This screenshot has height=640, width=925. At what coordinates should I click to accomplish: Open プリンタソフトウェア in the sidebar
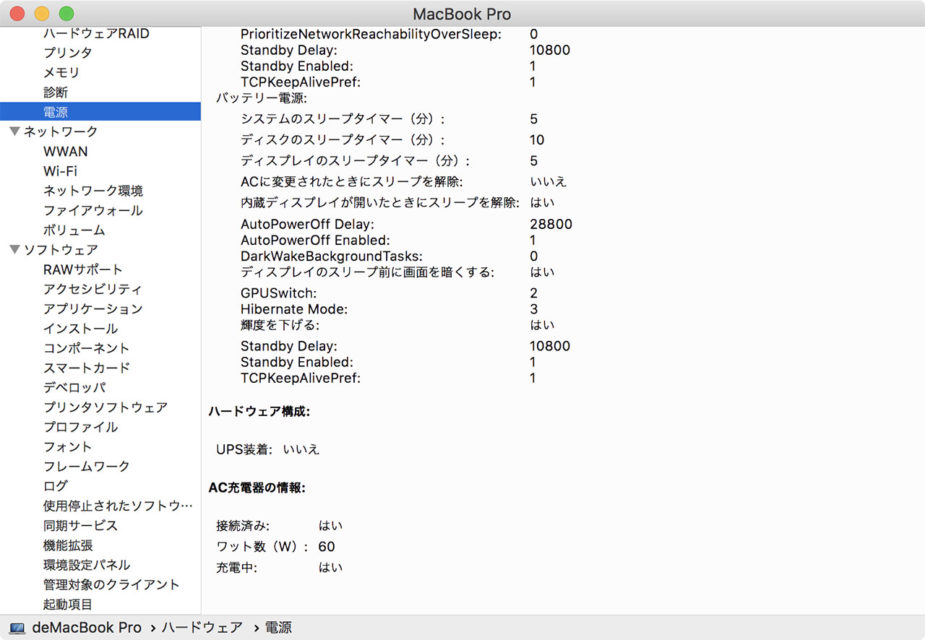(x=106, y=407)
